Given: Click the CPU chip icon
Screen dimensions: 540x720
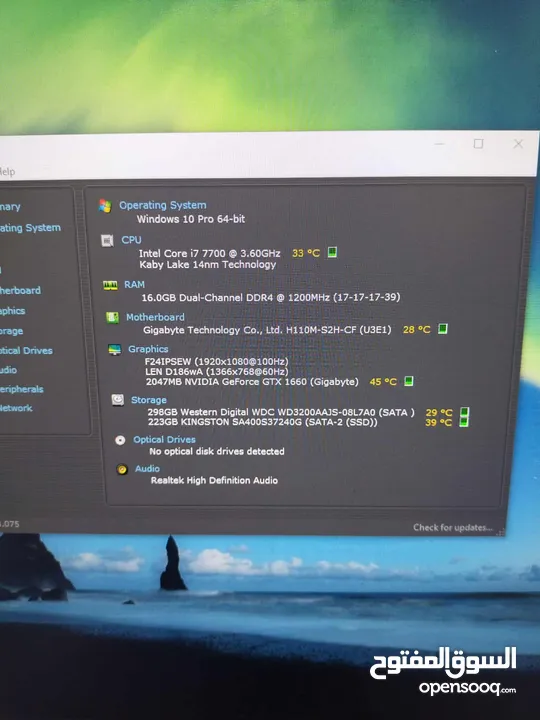Looking at the screenshot, I should coord(107,240).
